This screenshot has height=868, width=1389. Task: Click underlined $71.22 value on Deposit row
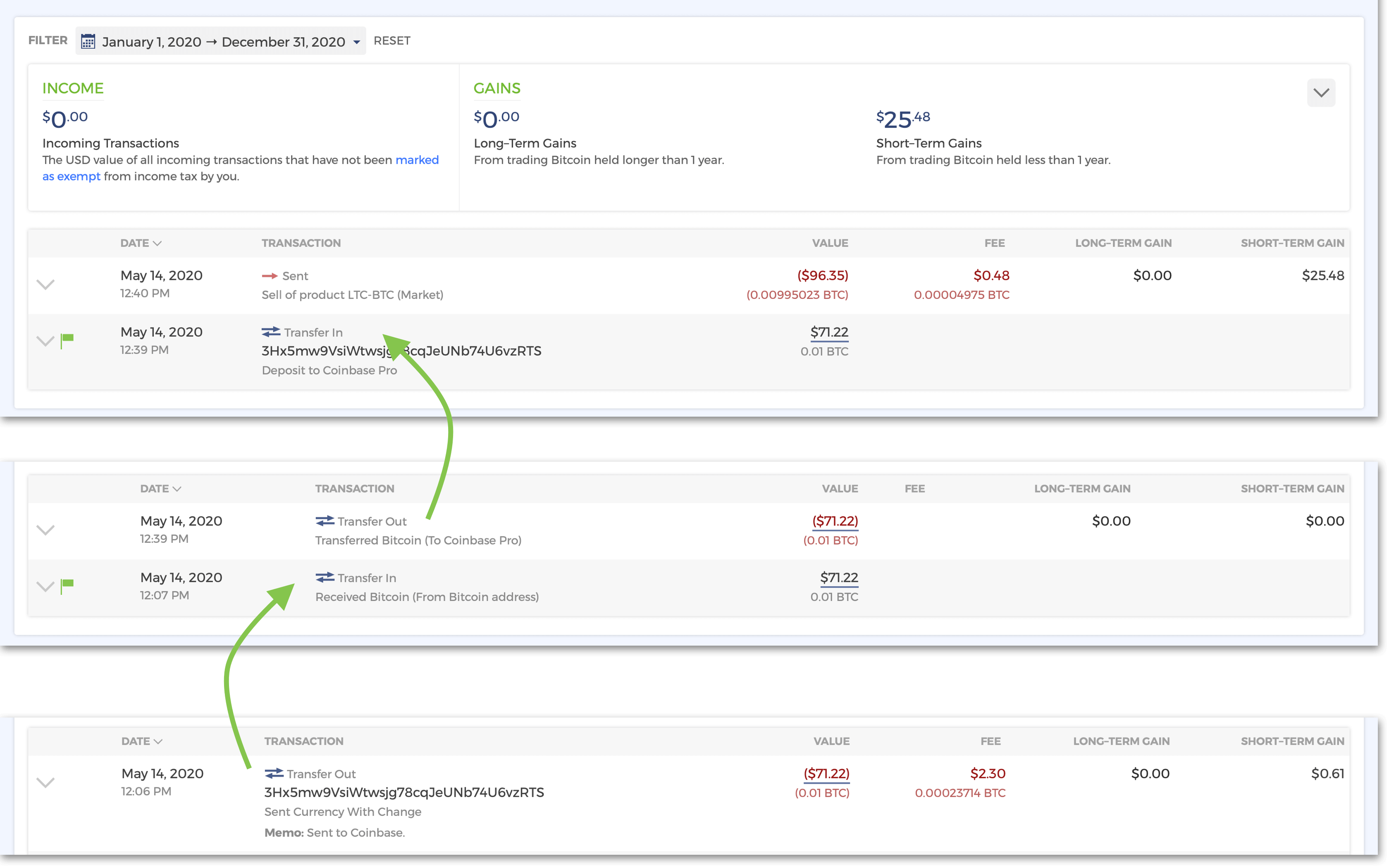(x=829, y=332)
